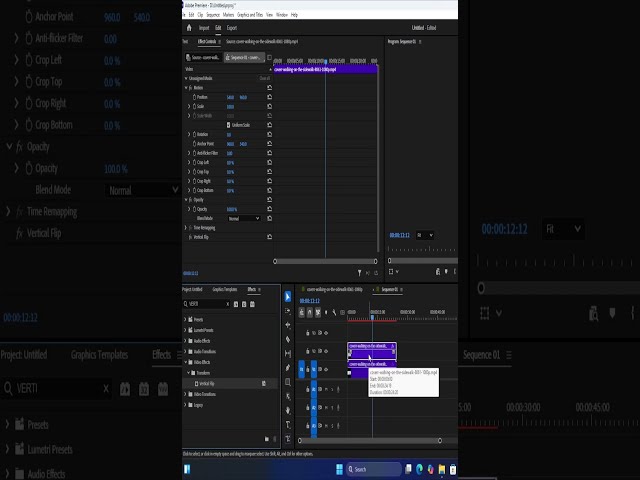Click the Source clip button in Effect Controls
This screenshot has height=480, width=640.
[203, 58]
